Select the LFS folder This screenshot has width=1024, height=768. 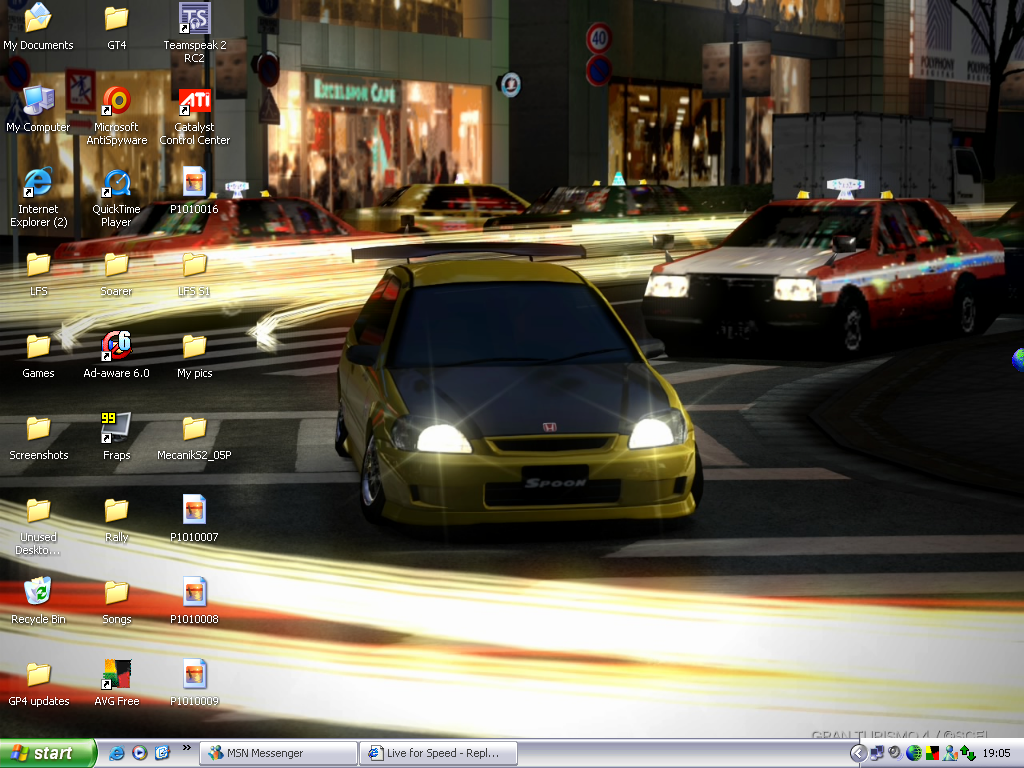(x=38, y=273)
